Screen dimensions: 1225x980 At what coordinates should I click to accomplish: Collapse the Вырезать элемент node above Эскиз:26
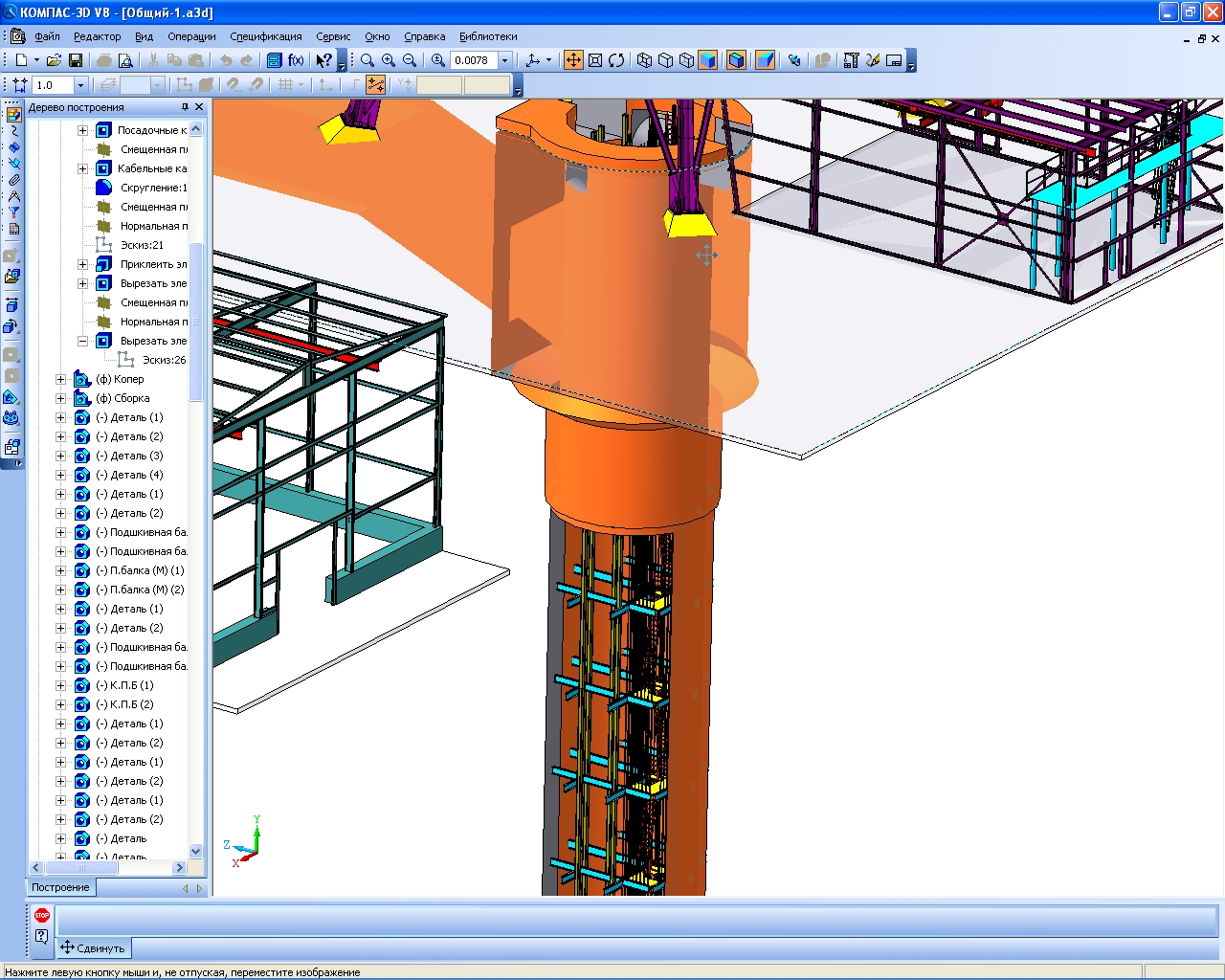[82, 341]
